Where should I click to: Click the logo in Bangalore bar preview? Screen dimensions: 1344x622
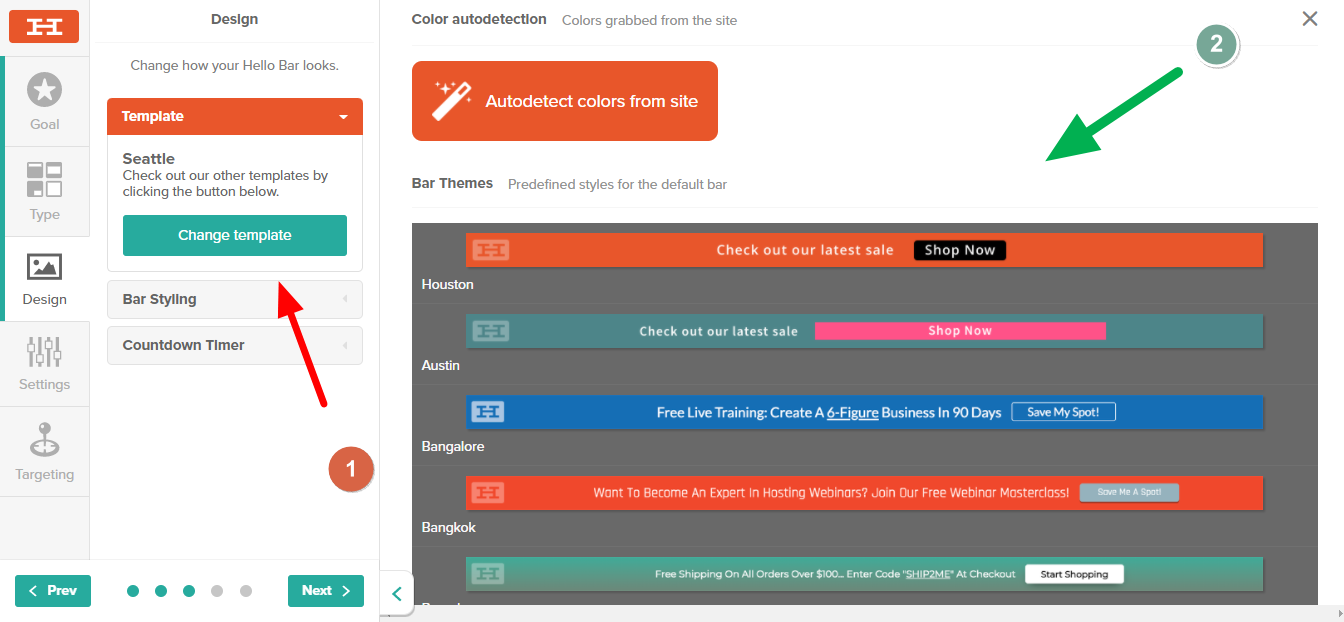(x=488, y=412)
